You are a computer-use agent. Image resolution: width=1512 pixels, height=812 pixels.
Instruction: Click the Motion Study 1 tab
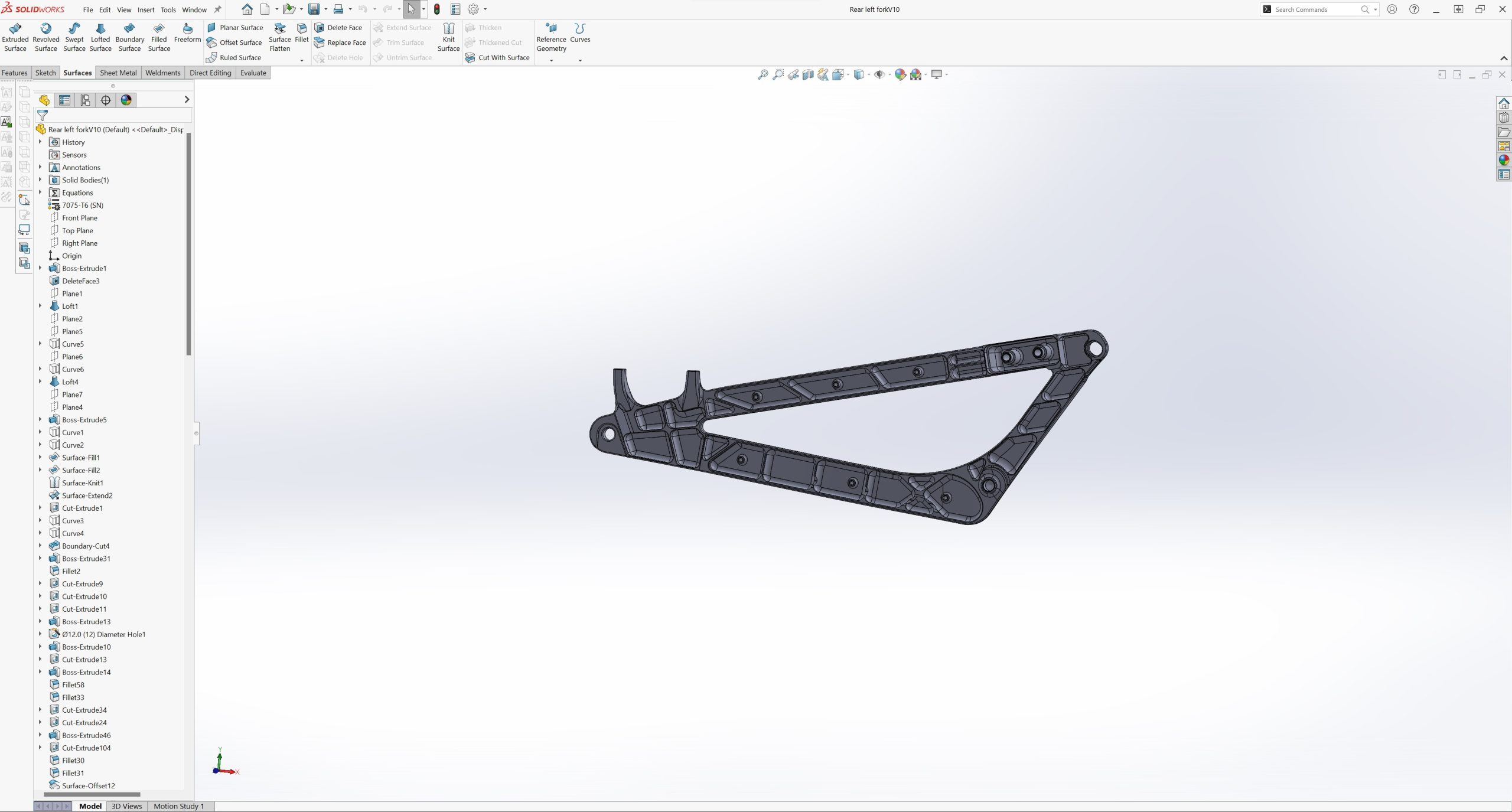pyautogui.click(x=178, y=806)
